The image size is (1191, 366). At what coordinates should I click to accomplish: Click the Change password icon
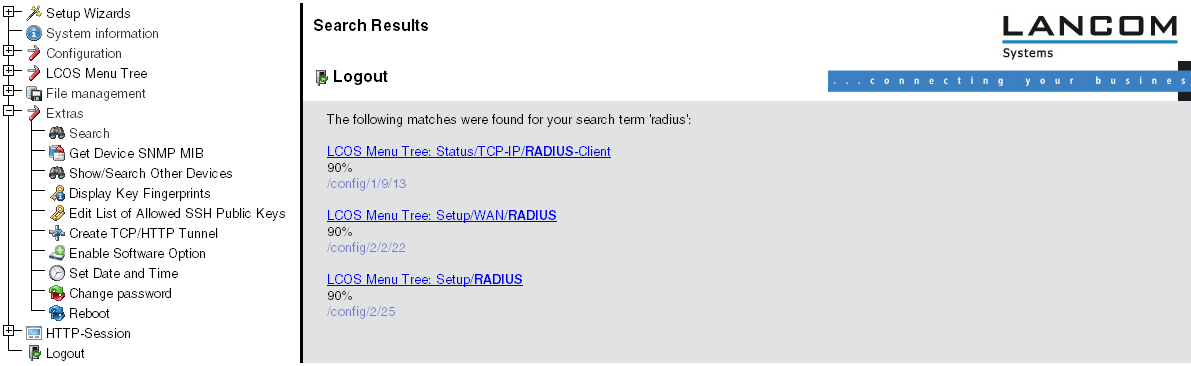(x=57, y=293)
